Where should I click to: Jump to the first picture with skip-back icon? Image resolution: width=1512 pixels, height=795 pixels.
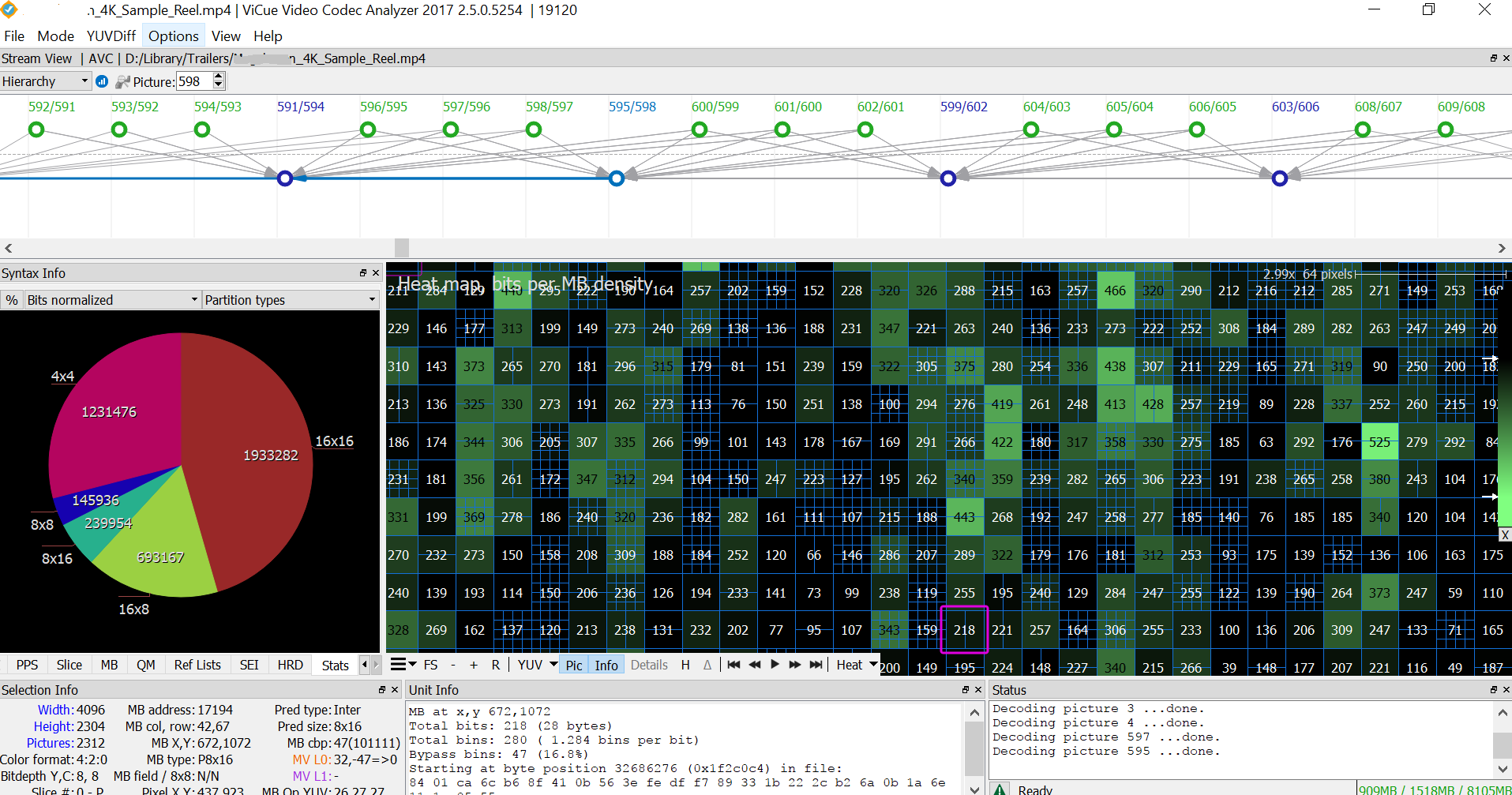[733, 665]
